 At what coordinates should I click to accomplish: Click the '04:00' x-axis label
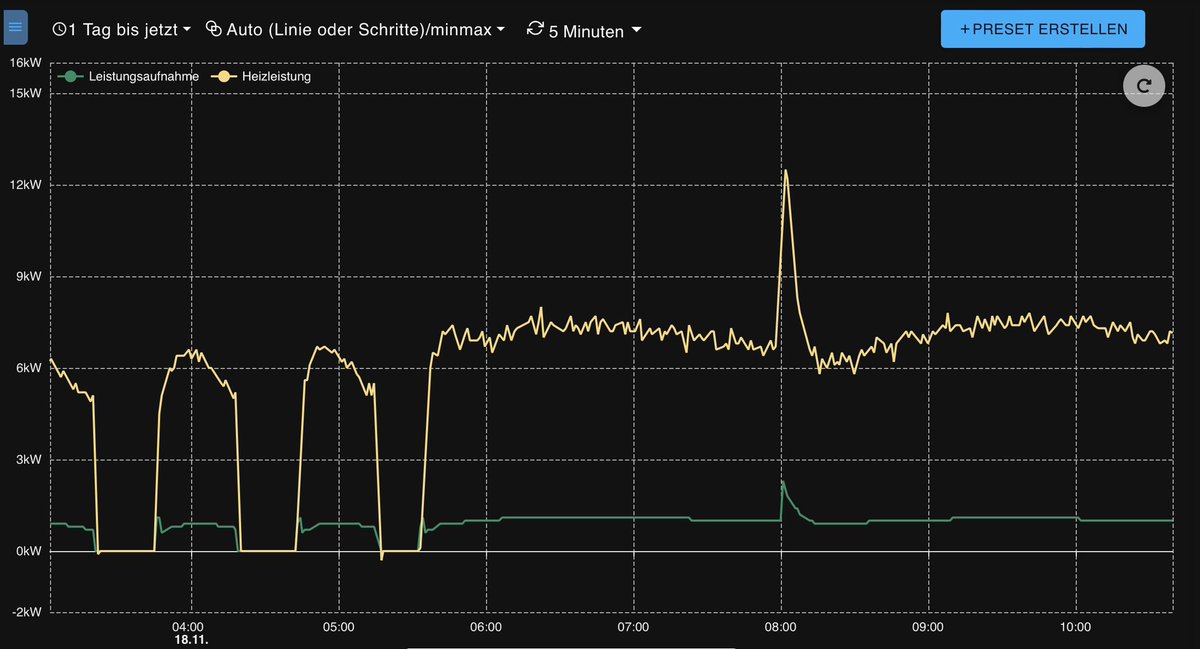click(x=189, y=627)
